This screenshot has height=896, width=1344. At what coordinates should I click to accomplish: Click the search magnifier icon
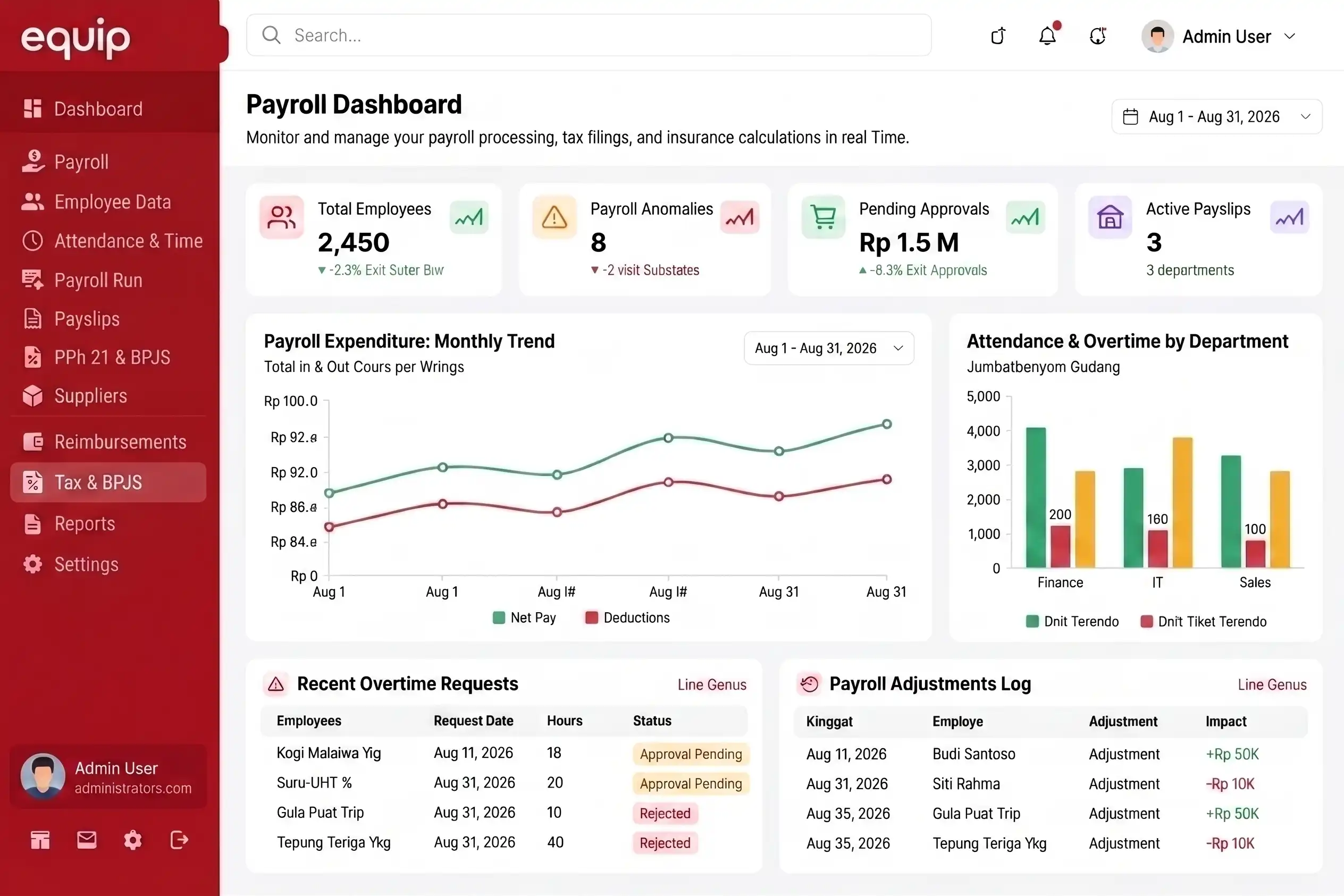271,35
